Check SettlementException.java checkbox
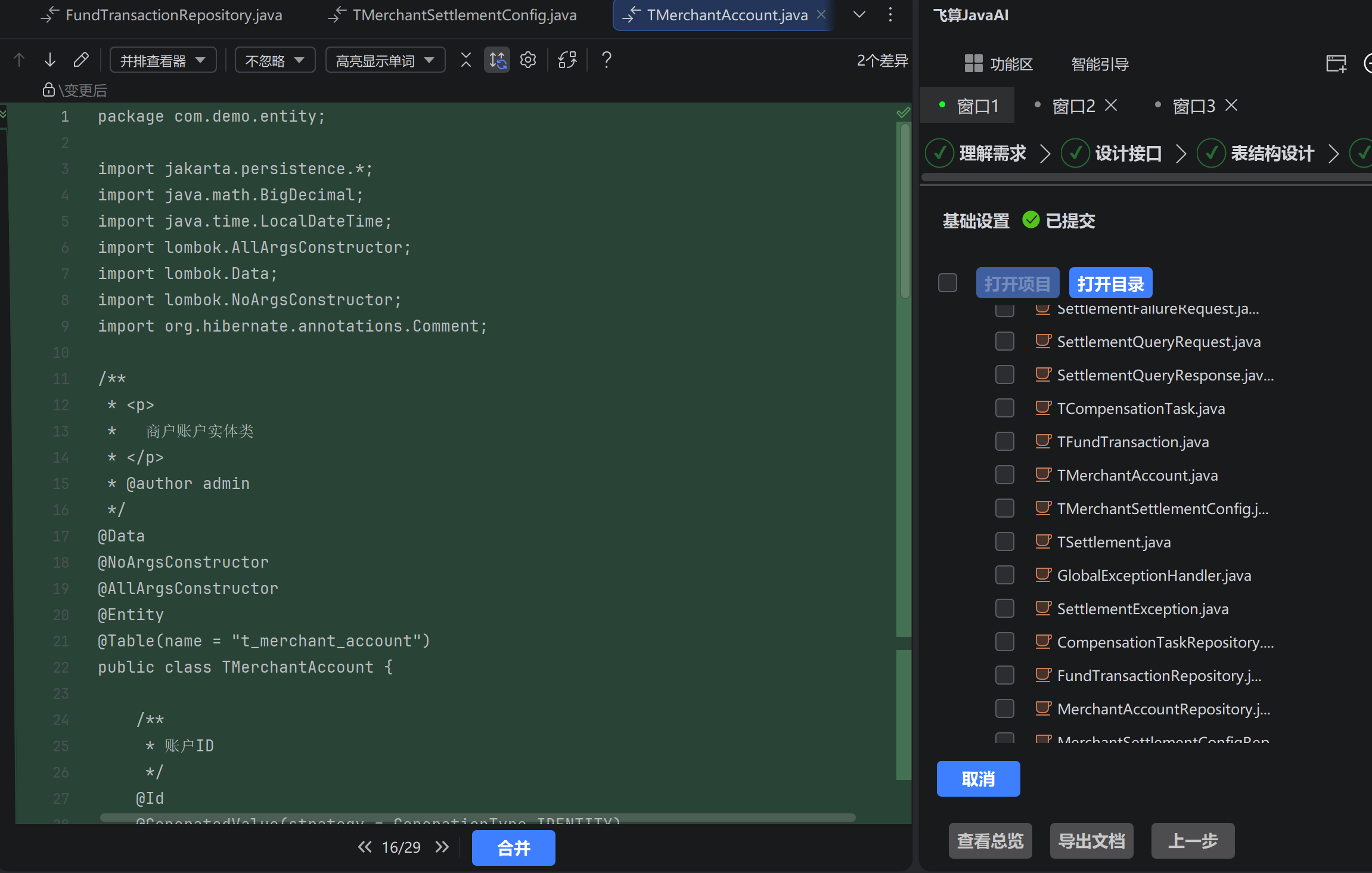Image resolution: width=1372 pixels, height=873 pixels. pyautogui.click(x=1005, y=608)
